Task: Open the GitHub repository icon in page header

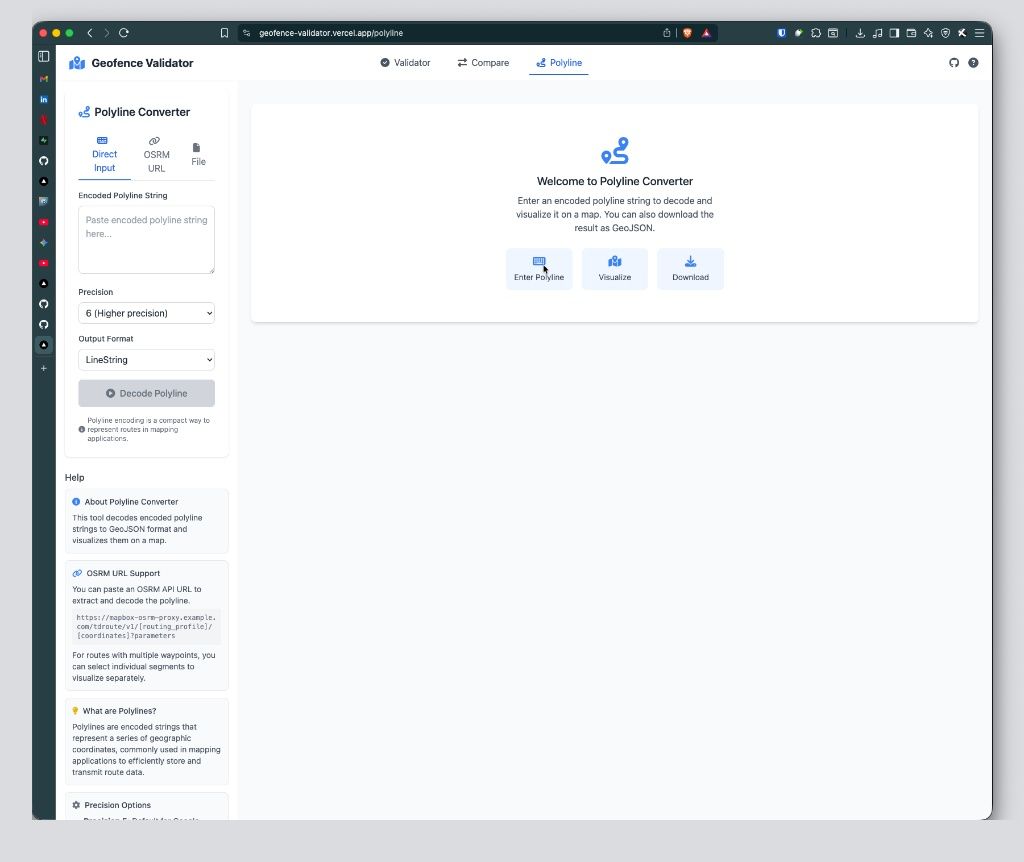Action: pyautogui.click(x=954, y=63)
